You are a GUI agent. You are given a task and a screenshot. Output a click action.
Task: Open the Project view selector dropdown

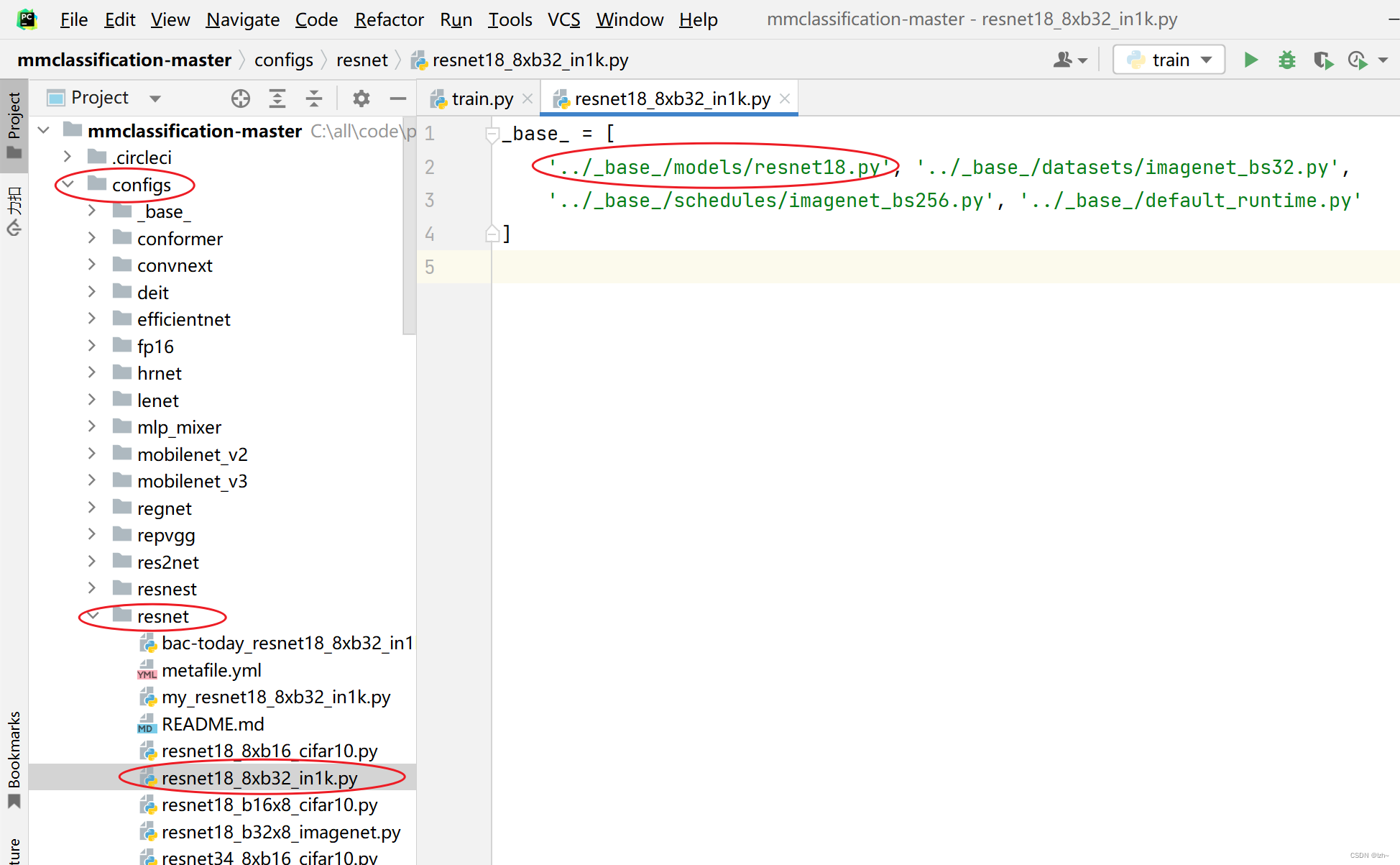104,98
